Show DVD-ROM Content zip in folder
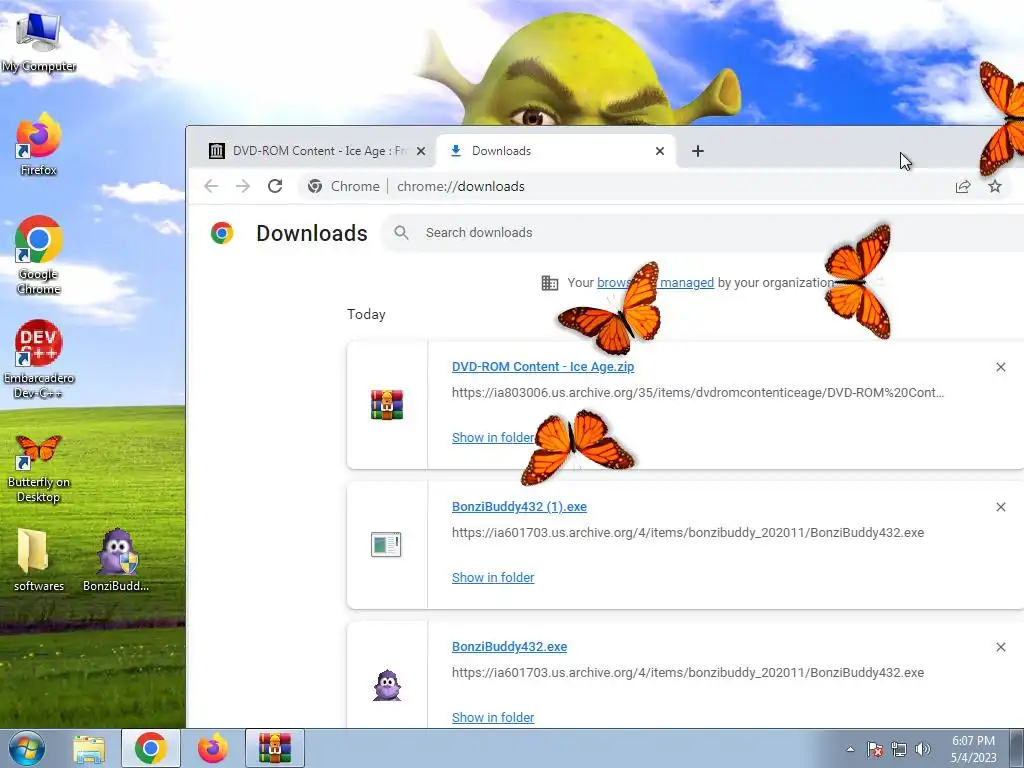This screenshot has width=1024, height=768. click(x=492, y=438)
